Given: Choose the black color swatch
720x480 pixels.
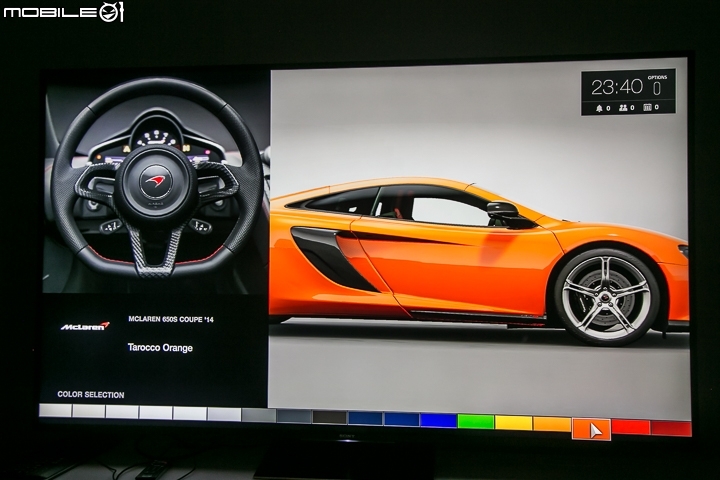Looking at the screenshot, I should [330, 417].
